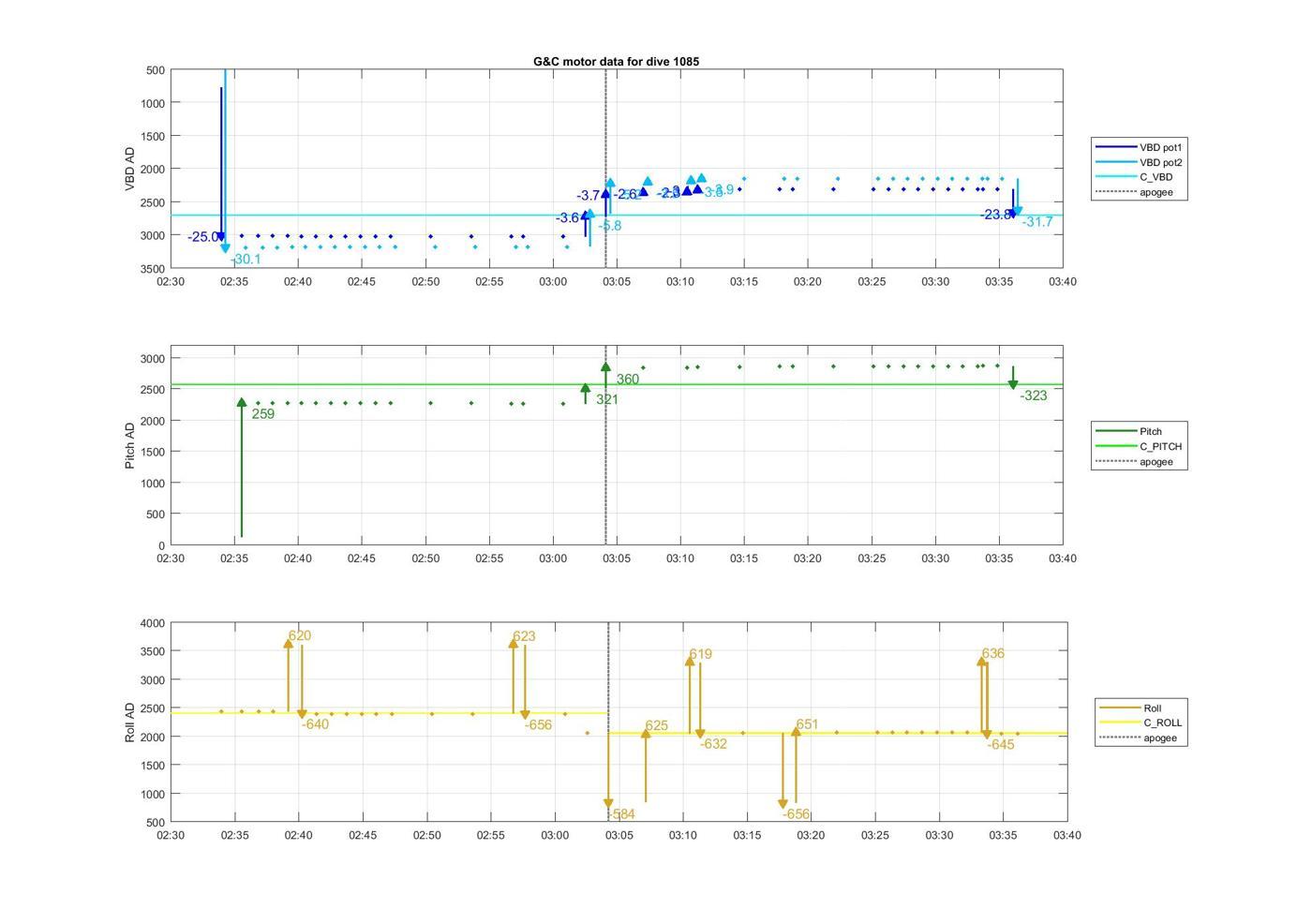The image size is (1312, 924).
Task: Click the '4000' tick on Roll plot y-axis
Action: click(x=154, y=623)
